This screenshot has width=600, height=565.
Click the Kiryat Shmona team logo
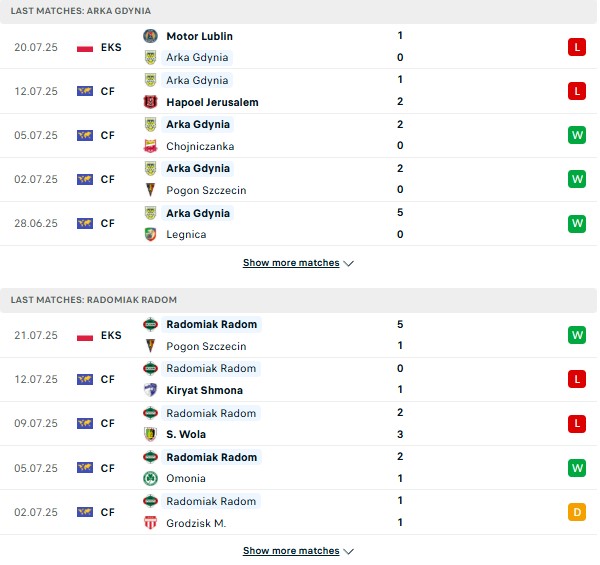pyautogui.click(x=150, y=390)
